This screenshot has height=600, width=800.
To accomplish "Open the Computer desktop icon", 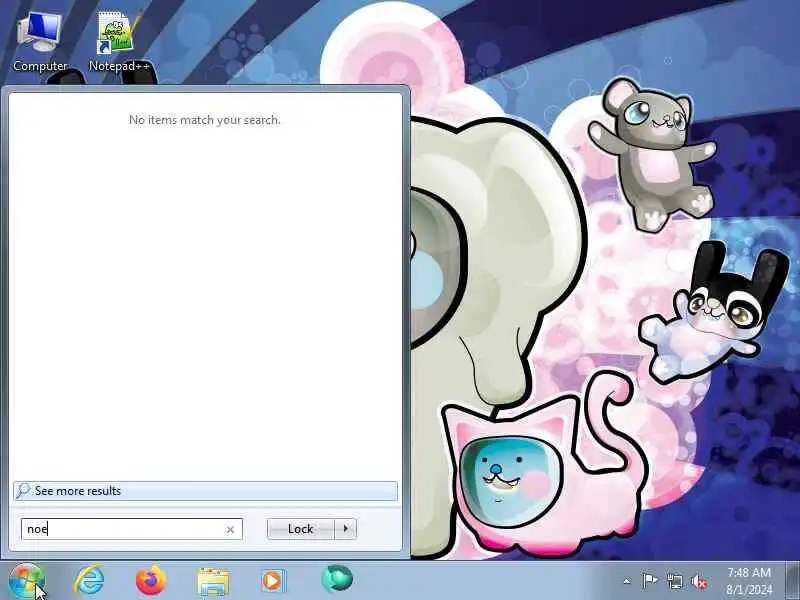I will click(x=40, y=42).
